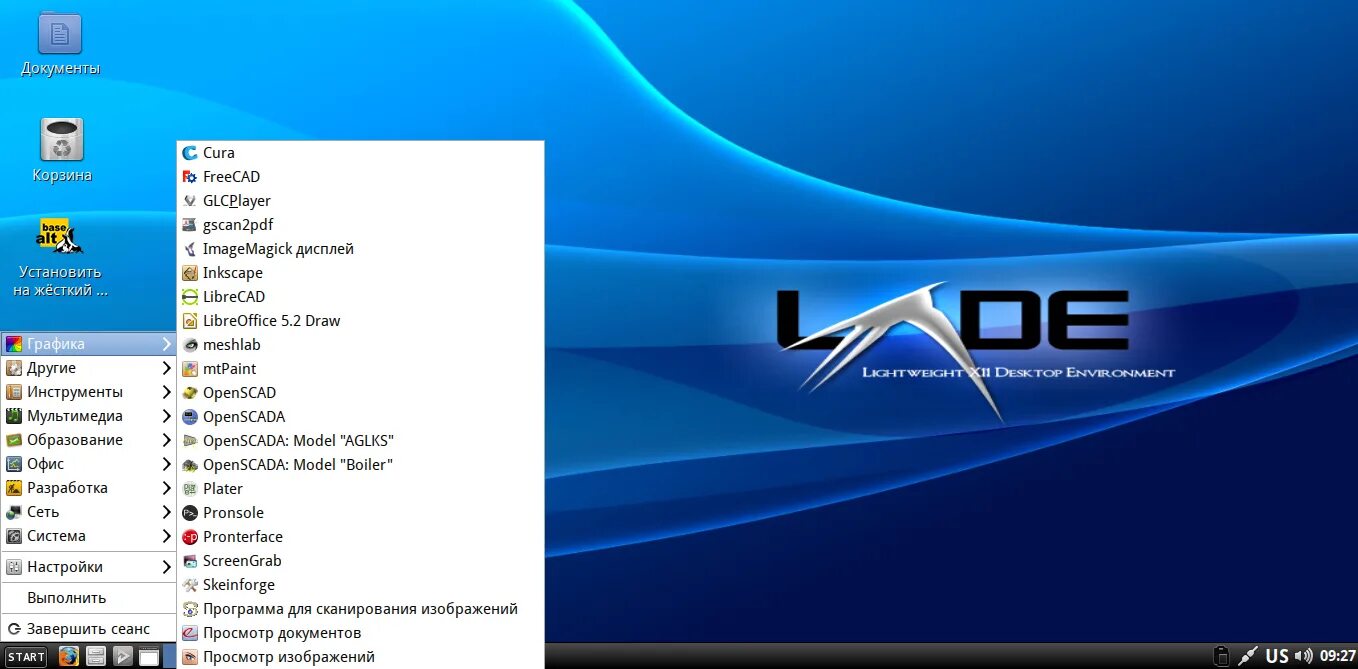Open file manager from taskbar
This screenshot has width=1358, height=669.
click(95, 657)
